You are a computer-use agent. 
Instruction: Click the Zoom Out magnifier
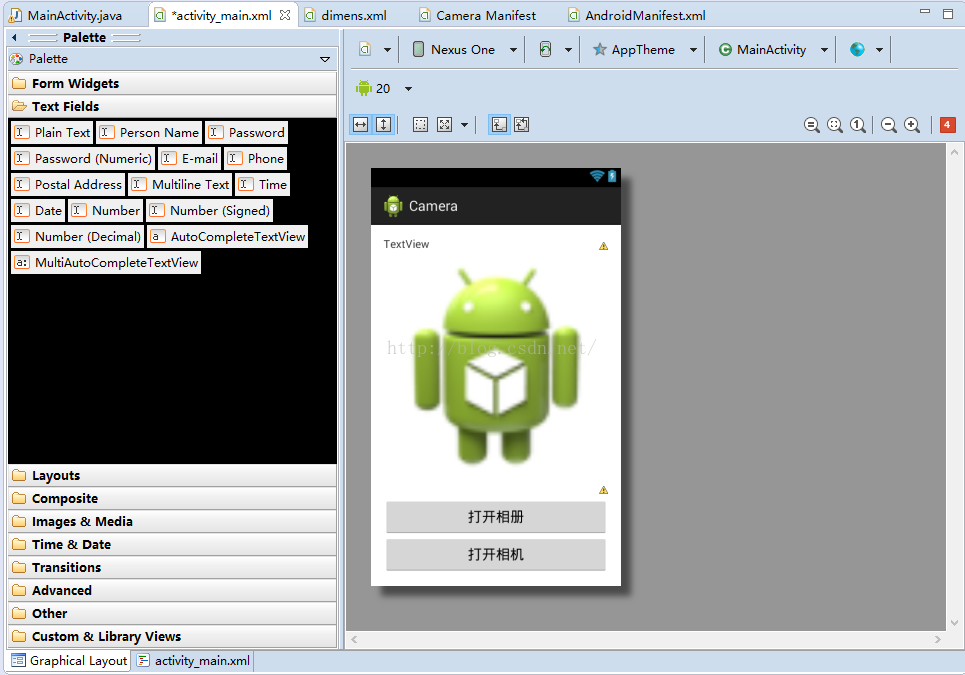[x=889, y=125]
